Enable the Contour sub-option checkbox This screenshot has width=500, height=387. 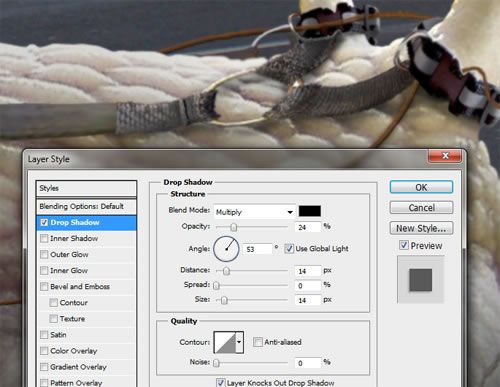53,302
